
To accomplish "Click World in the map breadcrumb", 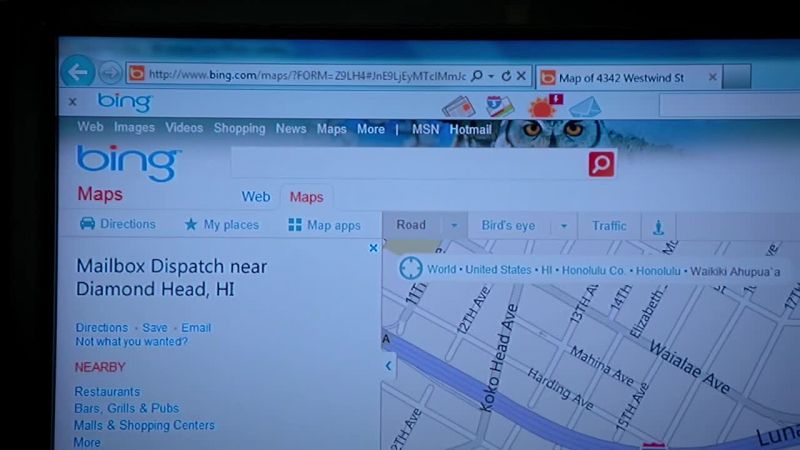I will pos(441,269).
